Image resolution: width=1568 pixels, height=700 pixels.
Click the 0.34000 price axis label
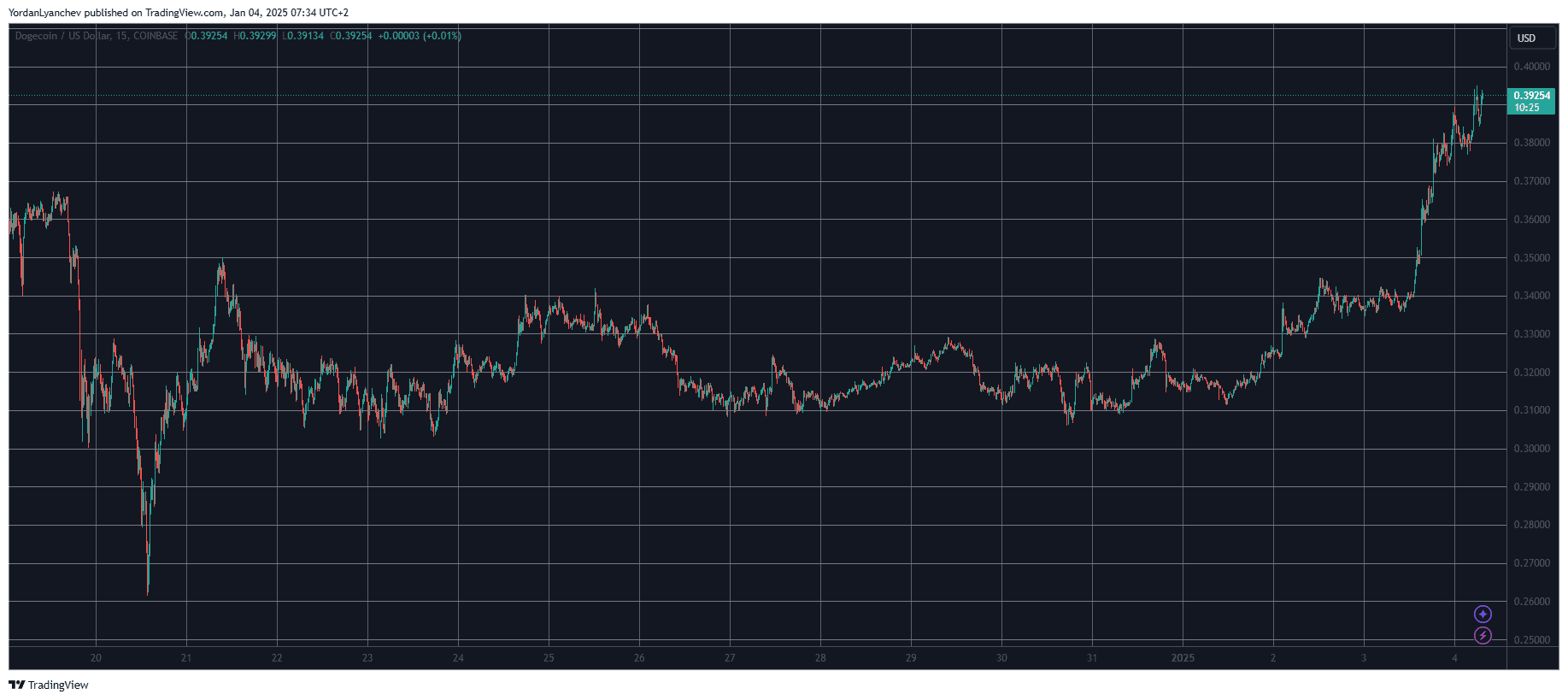click(x=1531, y=296)
